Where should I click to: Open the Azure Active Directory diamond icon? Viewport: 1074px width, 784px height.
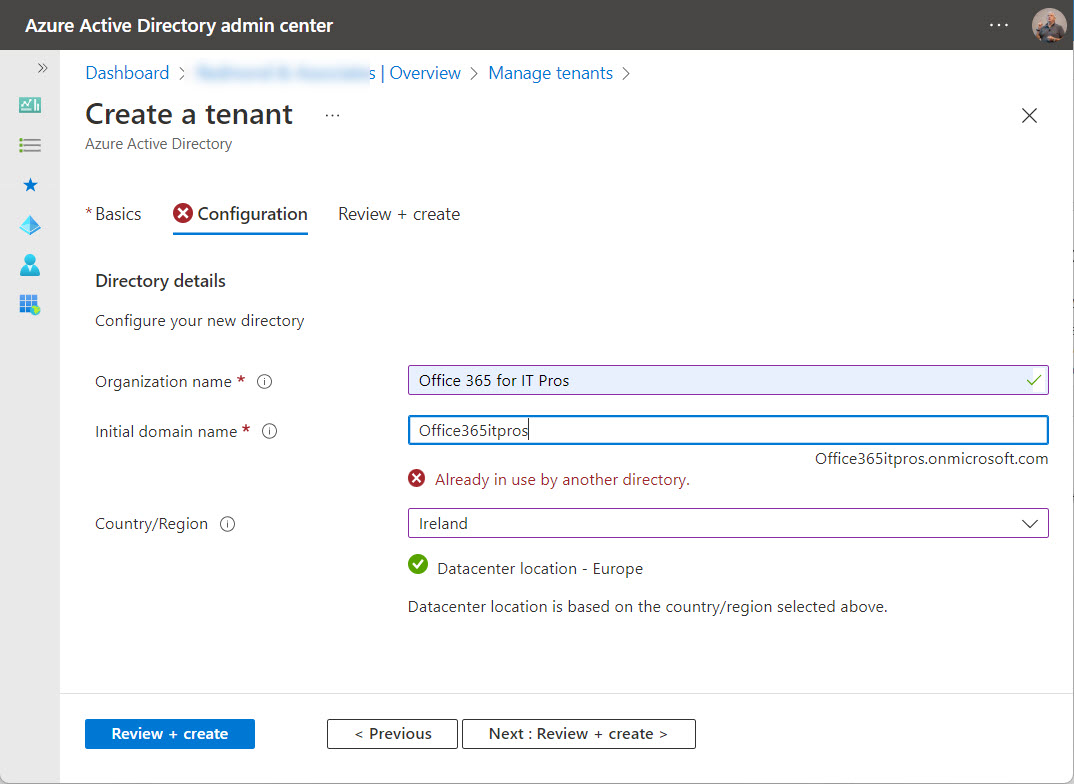(x=30, y=225)
